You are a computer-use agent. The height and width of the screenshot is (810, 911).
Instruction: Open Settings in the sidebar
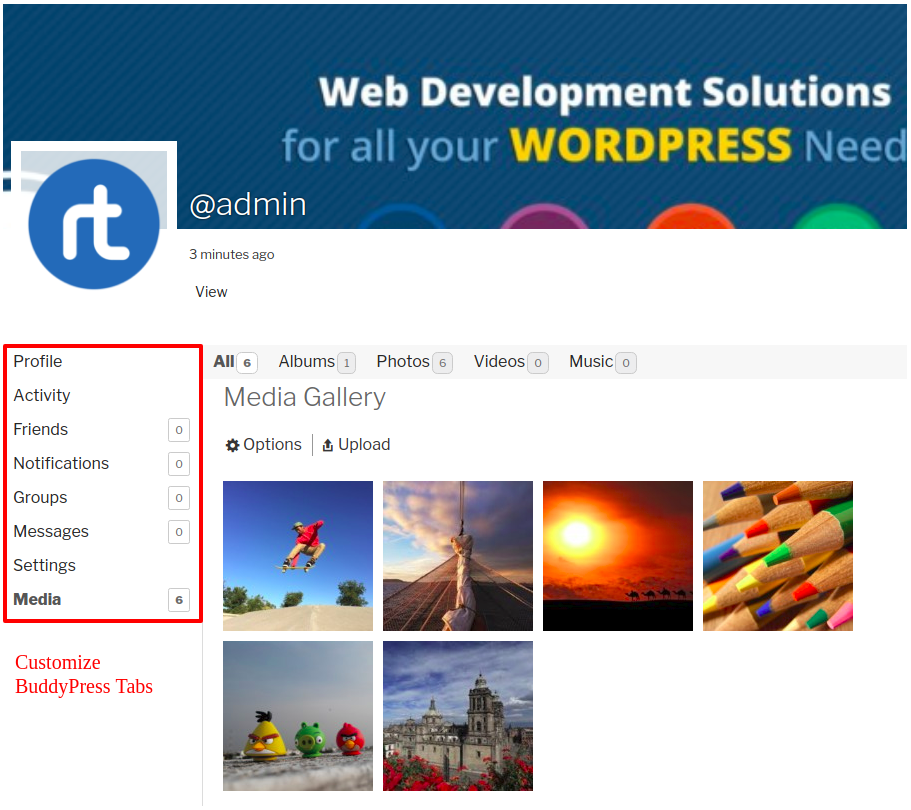tap(44, 566)
